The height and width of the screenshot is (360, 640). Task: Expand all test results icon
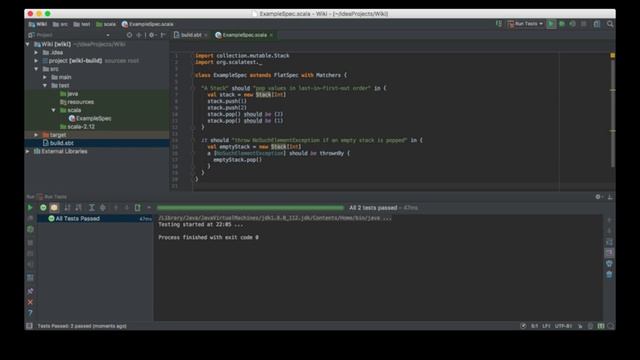click(x=92, y=208)
